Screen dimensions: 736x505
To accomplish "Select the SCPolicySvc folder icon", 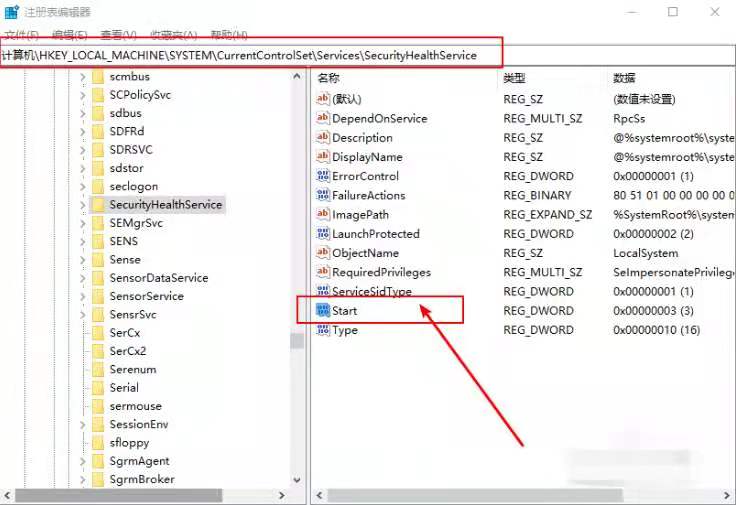I will coord(98,95).
